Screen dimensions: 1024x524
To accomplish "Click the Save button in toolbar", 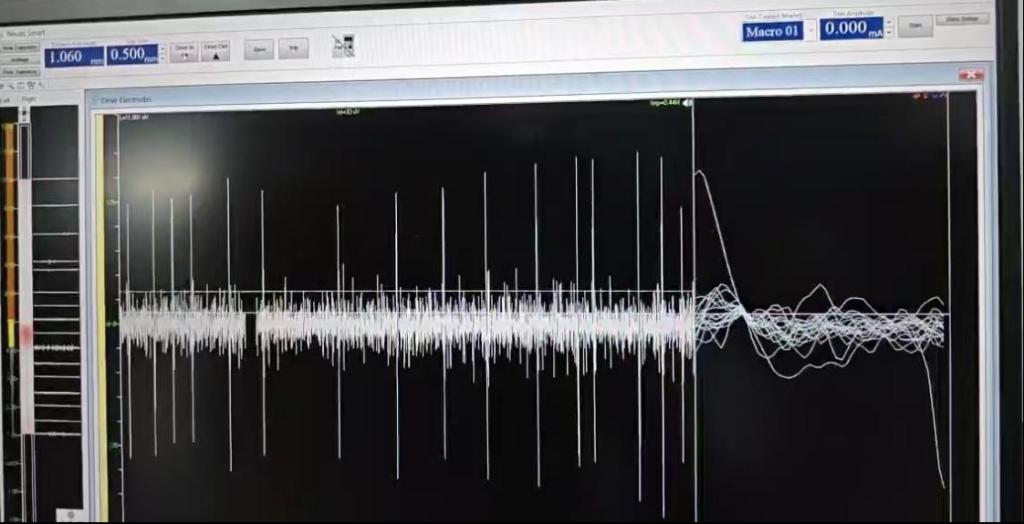I will (259, 49).
